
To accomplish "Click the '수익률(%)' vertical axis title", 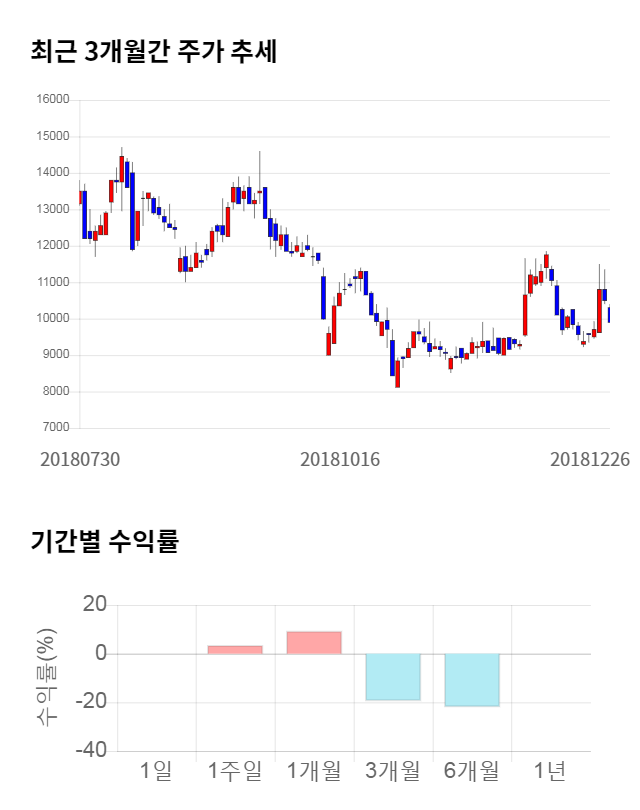I will [x=47, y=677].
